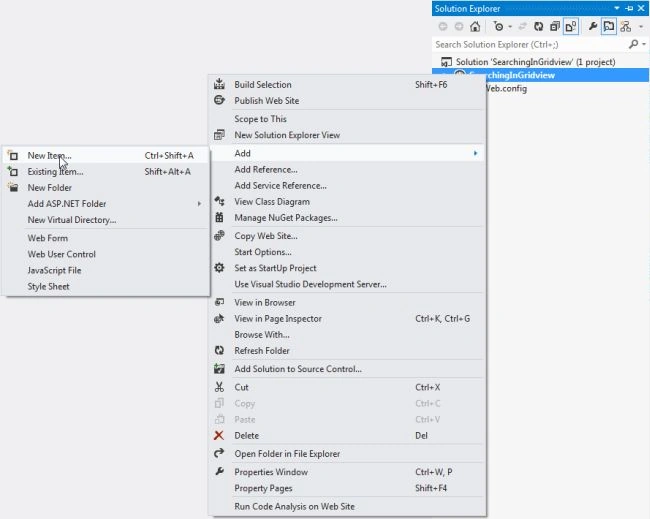The height and width of the screenshot is (519, 650).
Task: Click the Build Selection icon
Action: pos(219,84)
